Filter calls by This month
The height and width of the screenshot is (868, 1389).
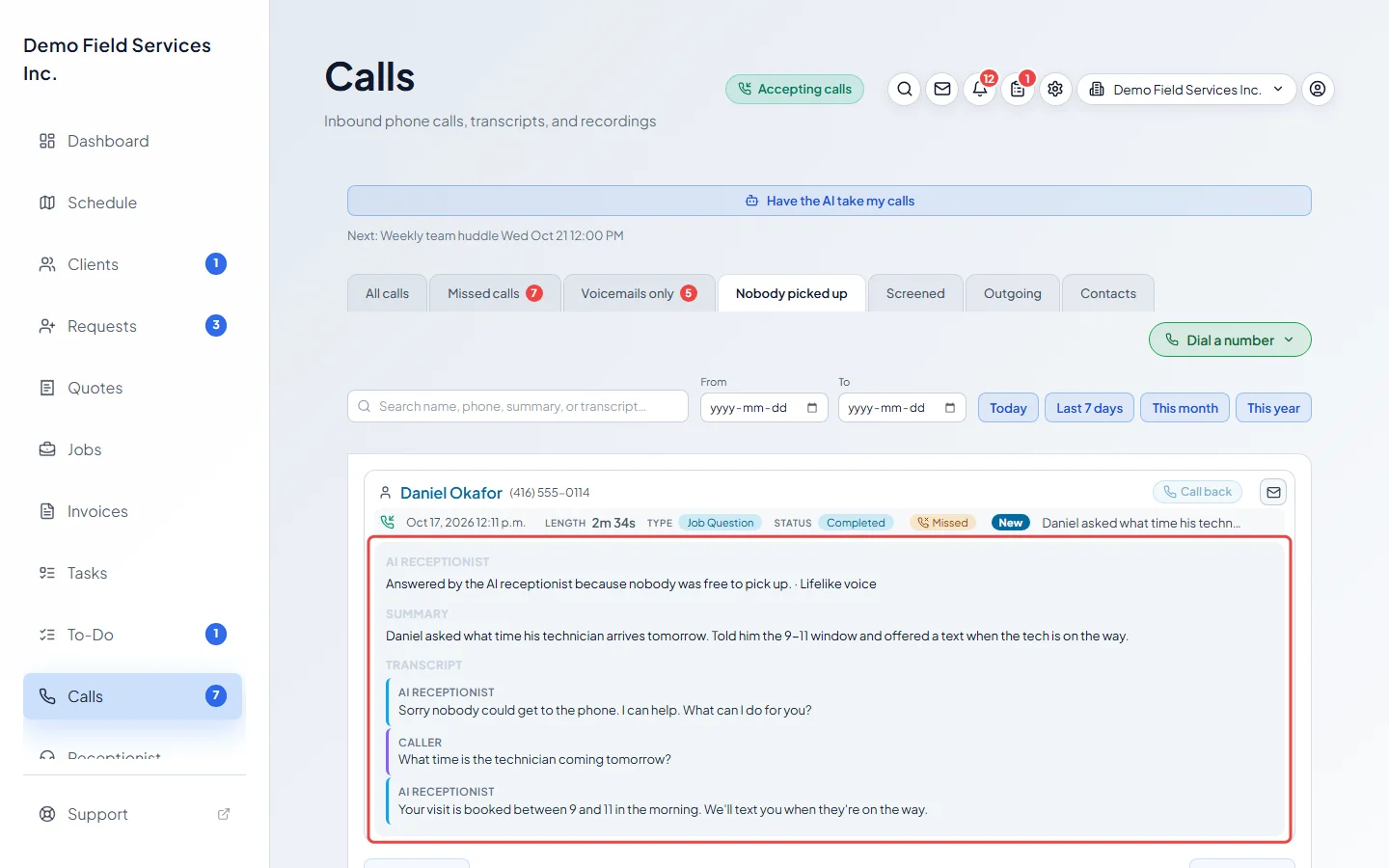(x=1185, y=408)
